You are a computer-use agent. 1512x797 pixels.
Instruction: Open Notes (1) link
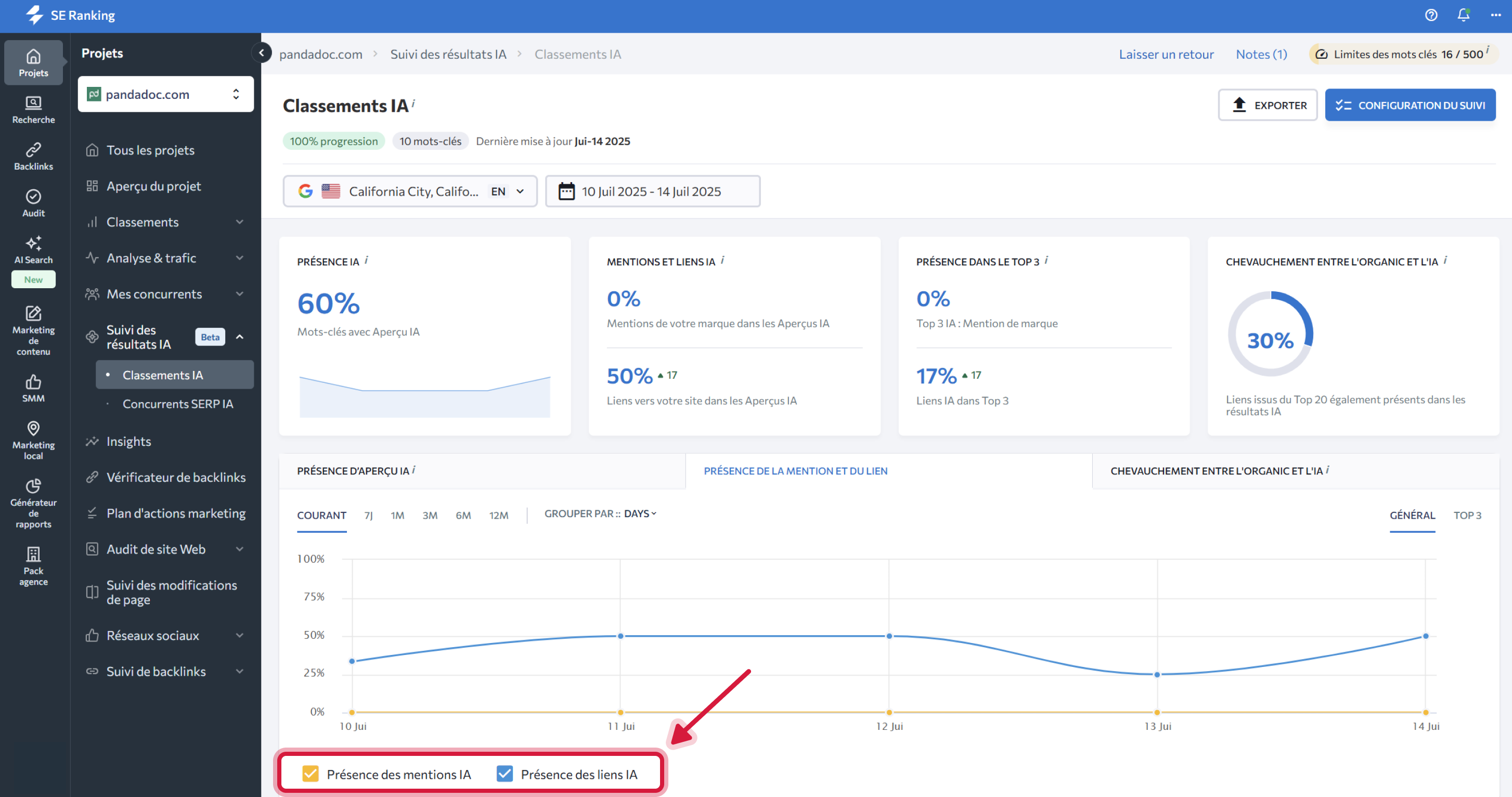[x=1261, y=54]
